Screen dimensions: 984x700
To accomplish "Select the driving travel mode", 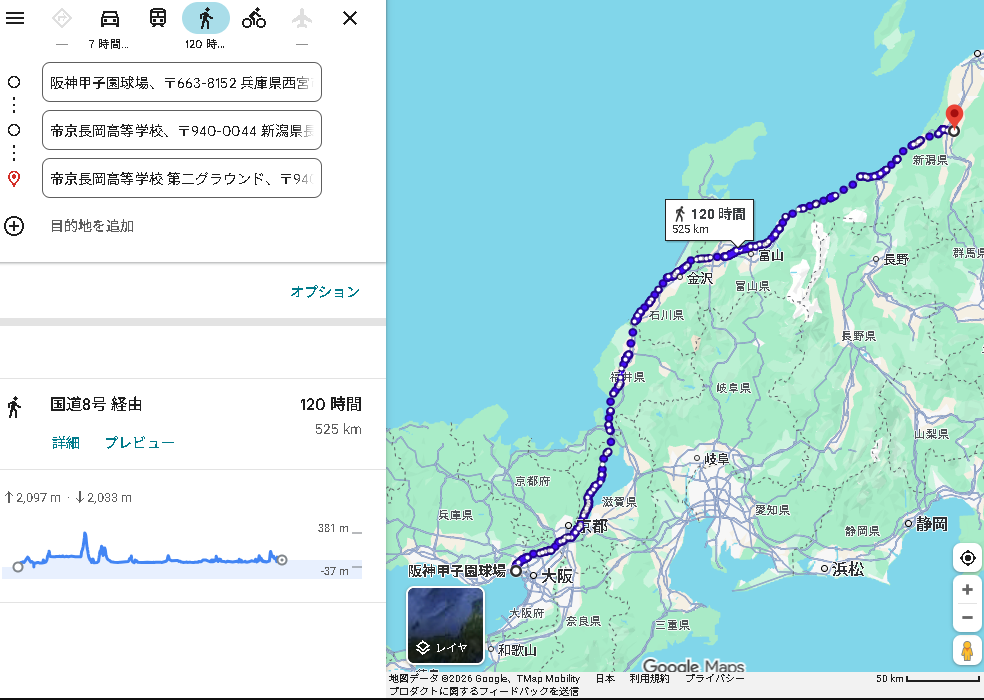I will 110,18.
